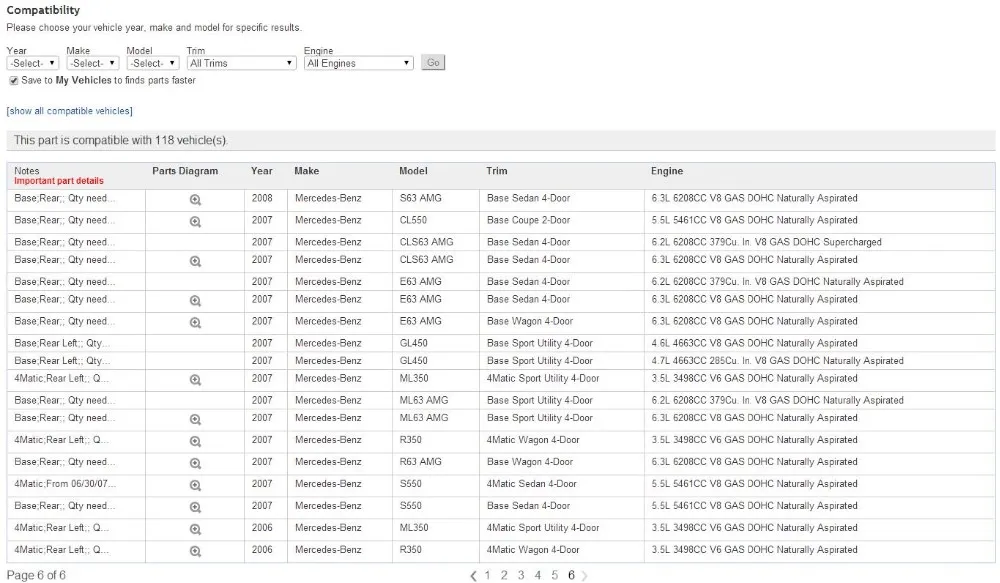The width and height of the screenshot is (1000, 583).
Task: Click show all compatible vehicles link
Action: (x=70, y=111)
